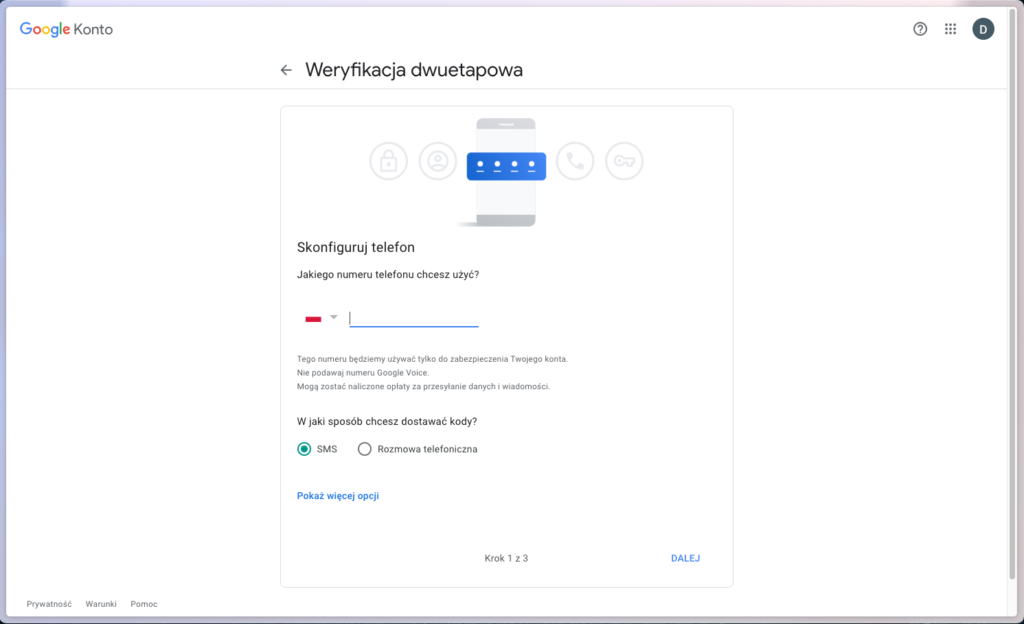1024x624 pixels.
Task: Click the blue code dots graphic
Action: (x=506, y=166)
